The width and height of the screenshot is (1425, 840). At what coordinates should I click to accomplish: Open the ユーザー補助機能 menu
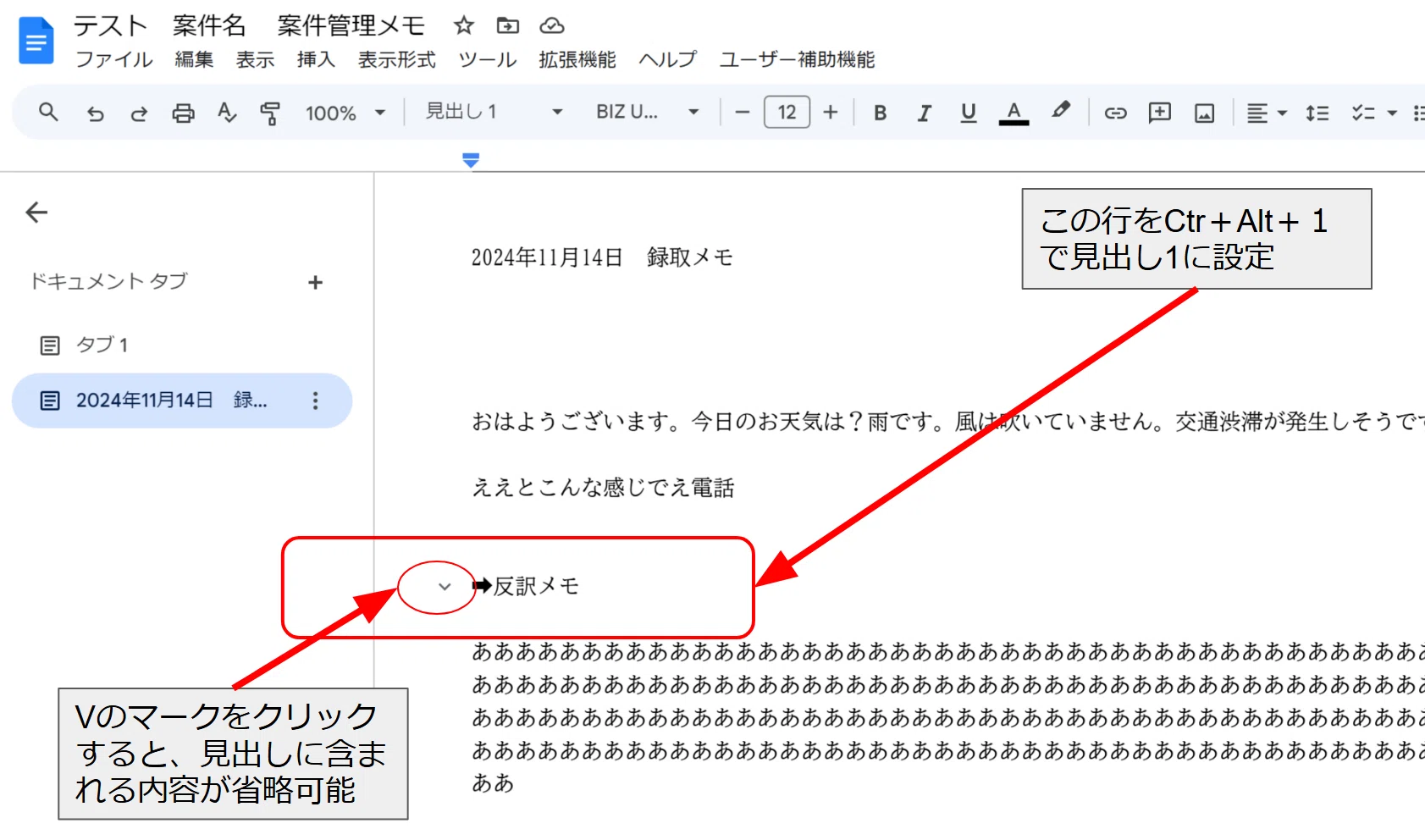797,59
